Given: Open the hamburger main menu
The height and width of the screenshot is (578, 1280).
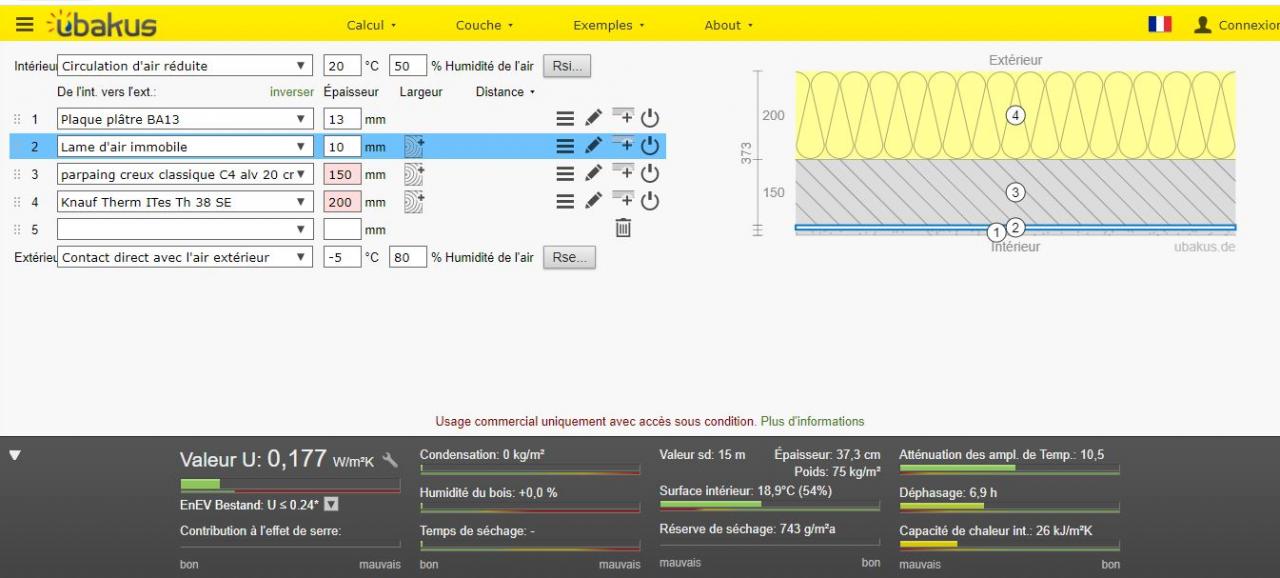Looking at the screenshot, I should pos(24,24).
